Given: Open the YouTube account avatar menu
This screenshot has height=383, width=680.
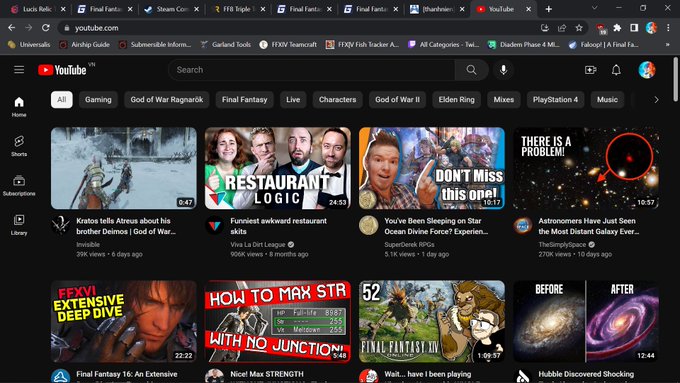Looking at the screenshot, I should pos(647,70).
